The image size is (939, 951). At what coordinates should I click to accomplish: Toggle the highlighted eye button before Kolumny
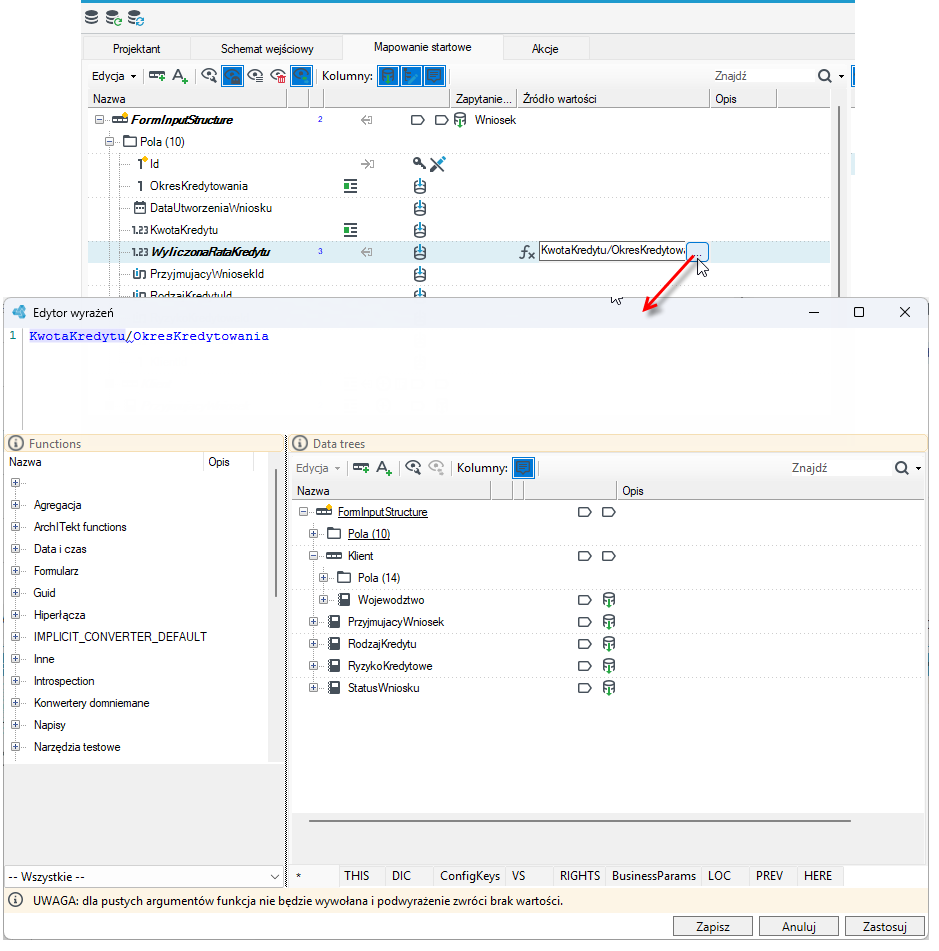pos(301,76)
